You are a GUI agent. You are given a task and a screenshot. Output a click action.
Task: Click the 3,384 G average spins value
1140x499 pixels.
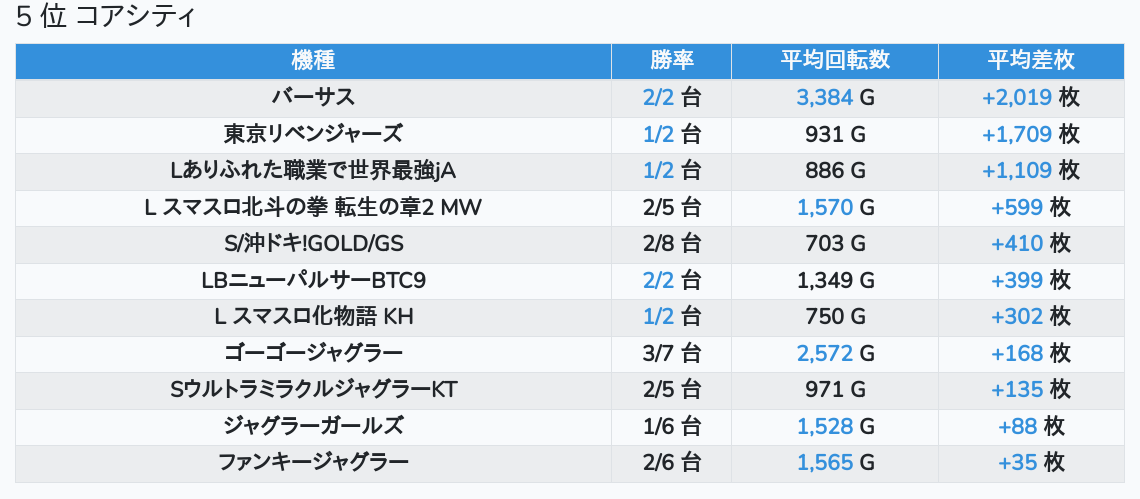tap(834, 97)
